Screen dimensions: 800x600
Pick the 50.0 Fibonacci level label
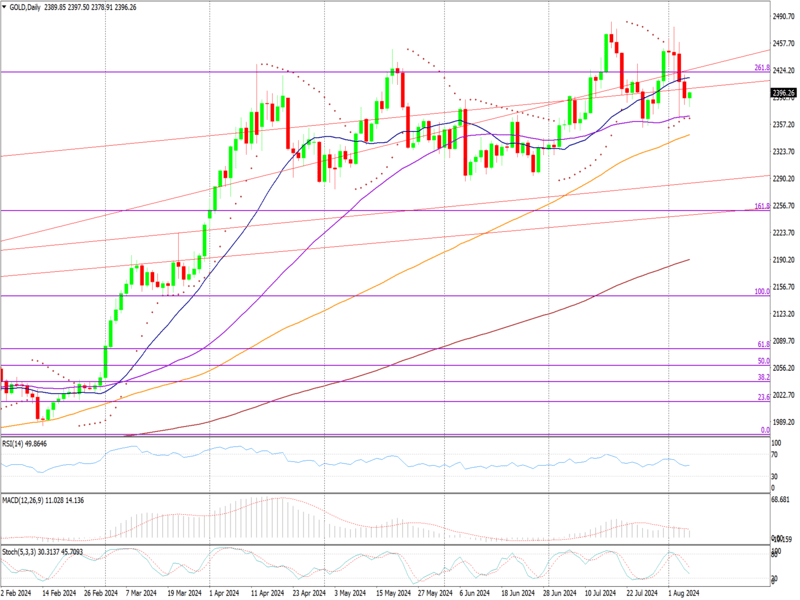[762, 361]
